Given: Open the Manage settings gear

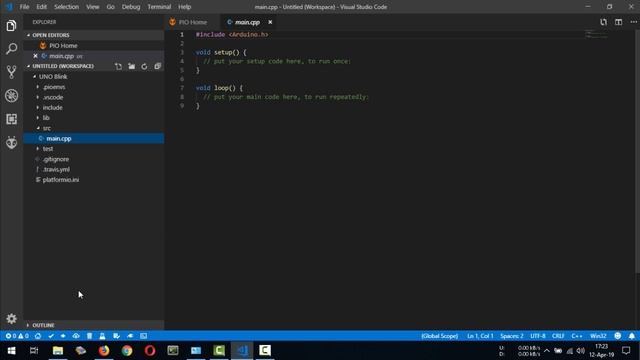Looking at the screenshot, I should (11, 318).
